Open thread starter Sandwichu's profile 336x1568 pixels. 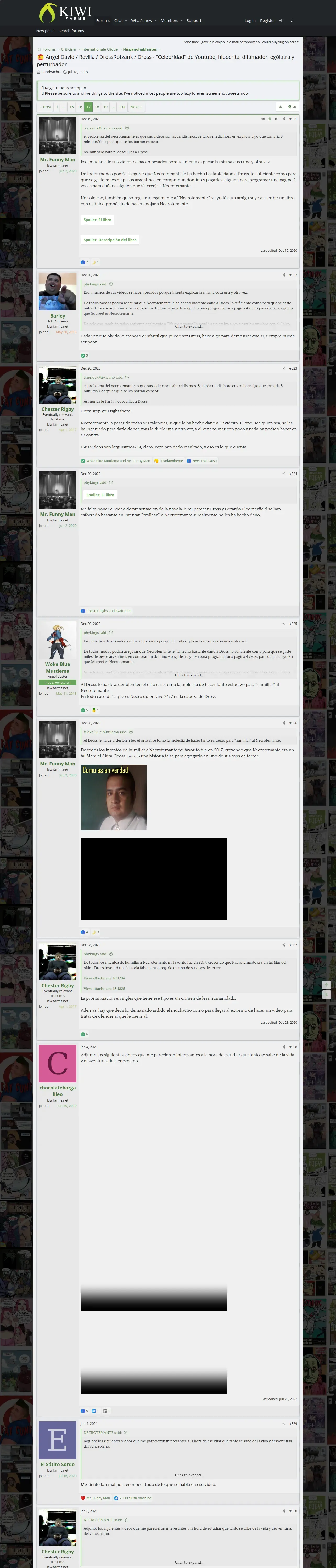pos(51,72)
